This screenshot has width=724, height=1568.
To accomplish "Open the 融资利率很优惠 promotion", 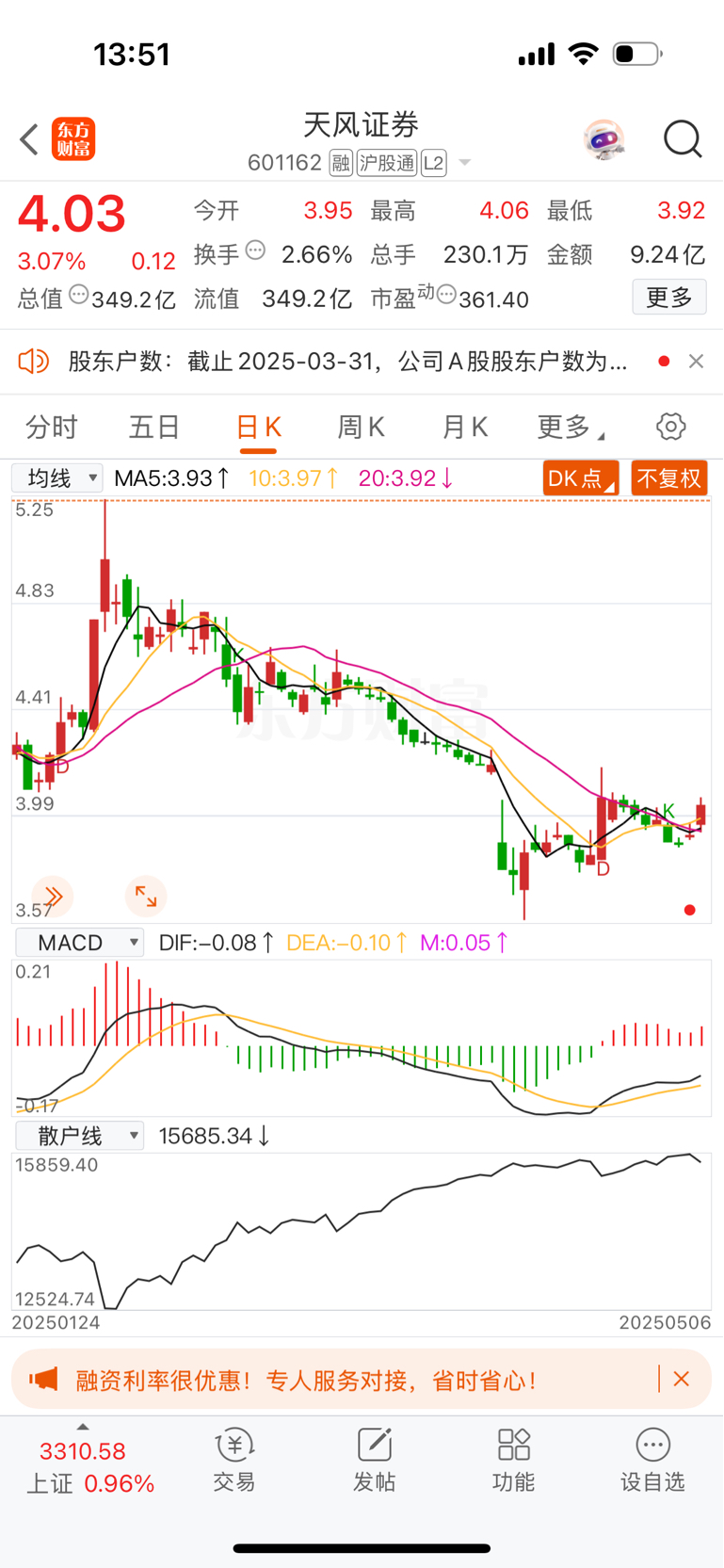I will pyautogui.click(x=306, y=1381).
